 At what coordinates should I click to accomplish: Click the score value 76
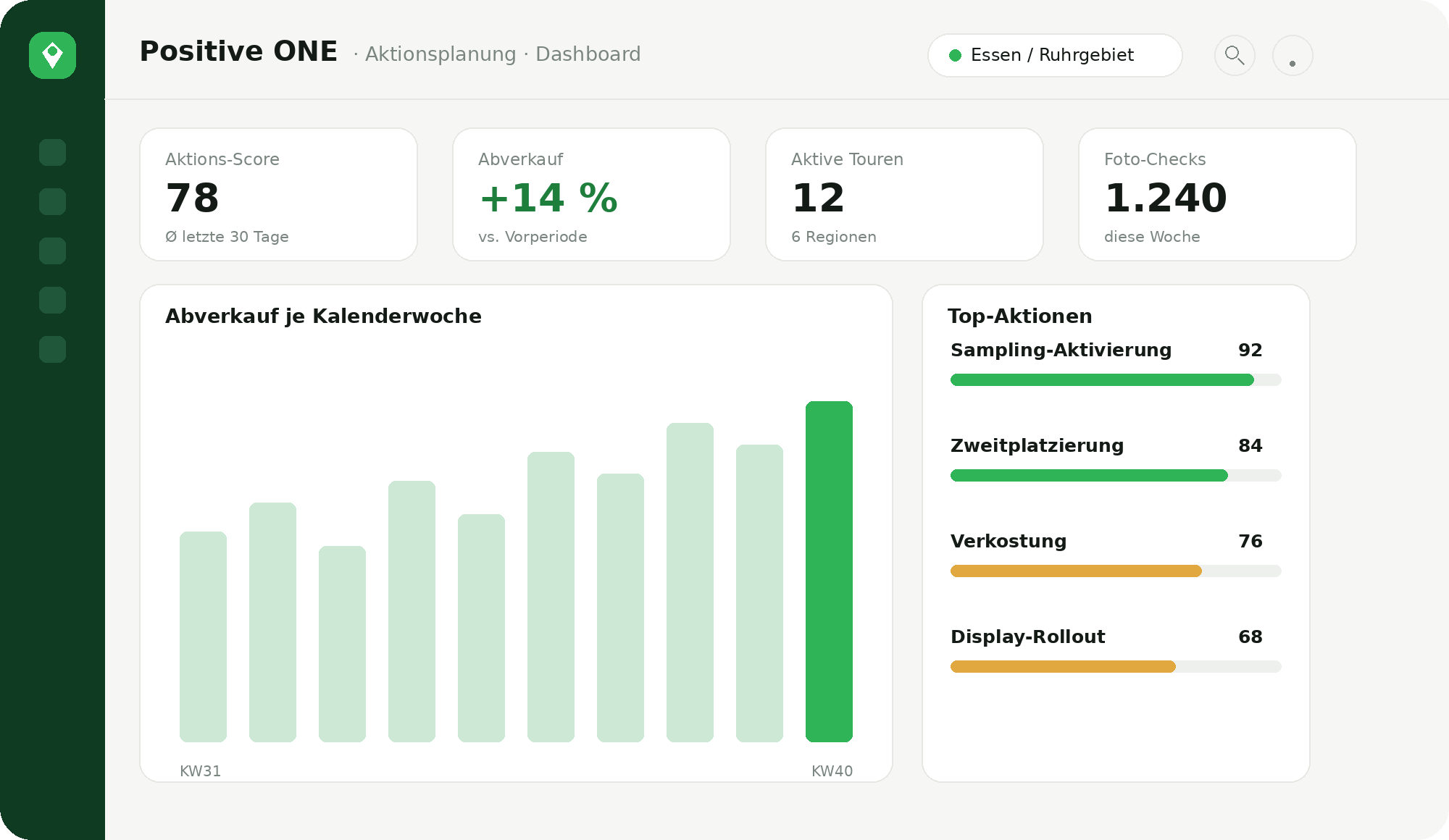pyautogui.click(x=1250, y=541)
